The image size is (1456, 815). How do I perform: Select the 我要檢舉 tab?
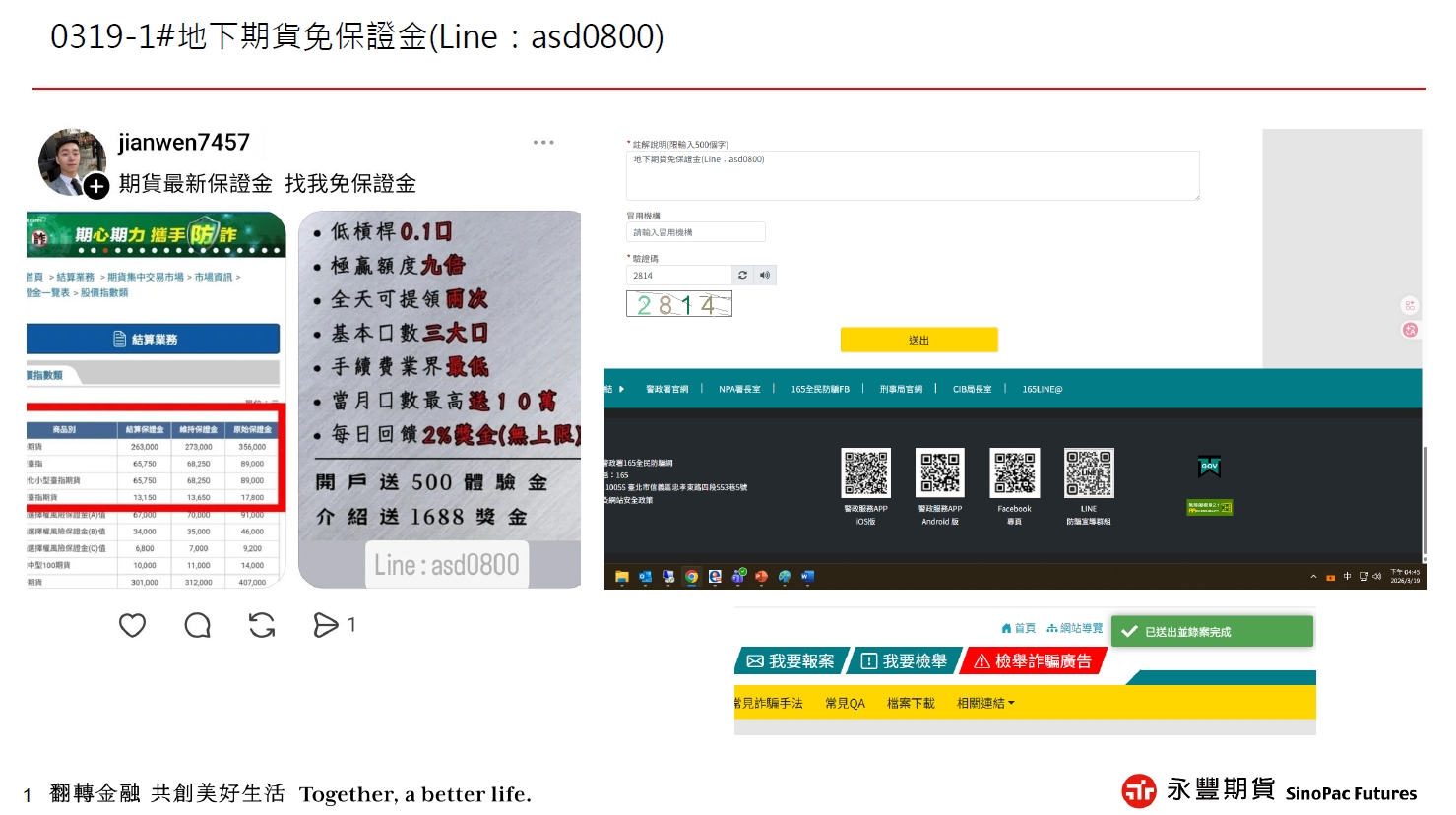[905, 661]
